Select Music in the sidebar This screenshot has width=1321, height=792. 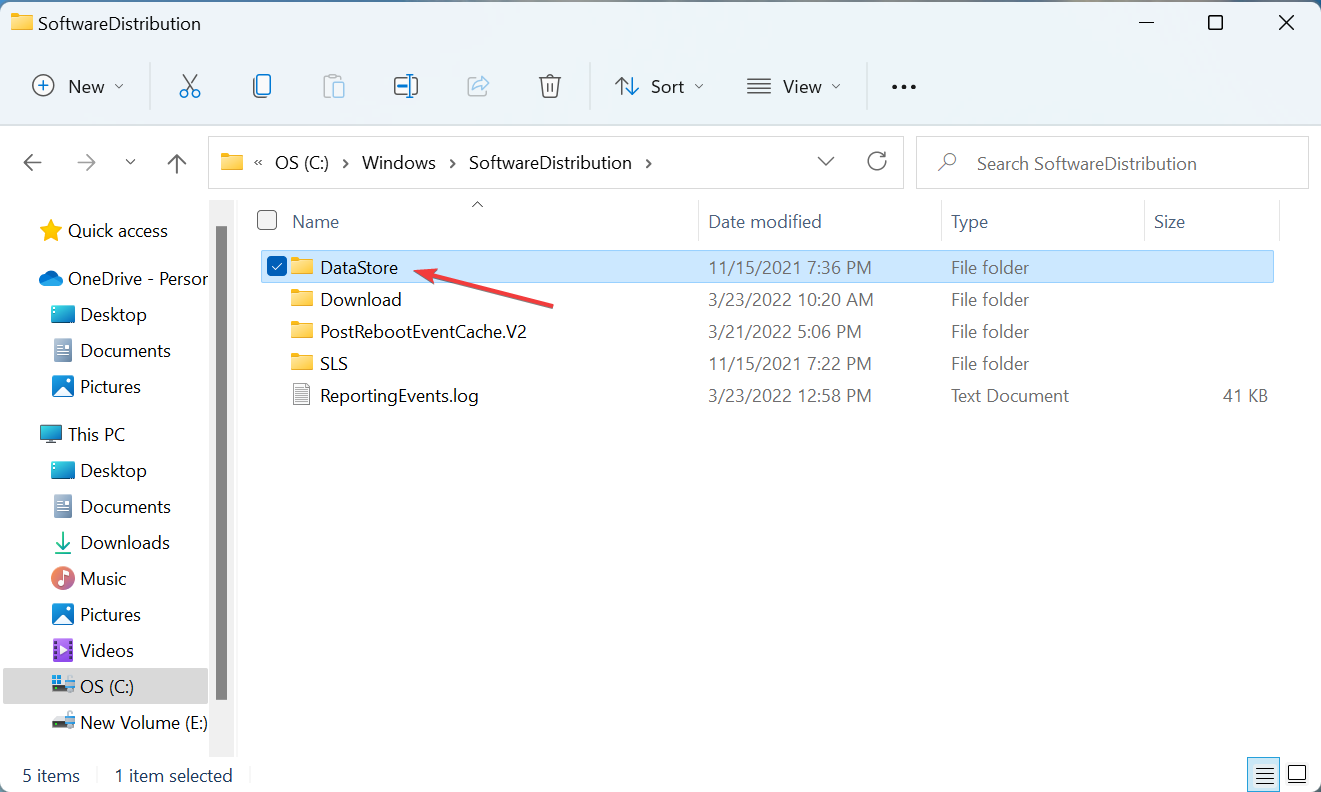click(x=104, y=578)
